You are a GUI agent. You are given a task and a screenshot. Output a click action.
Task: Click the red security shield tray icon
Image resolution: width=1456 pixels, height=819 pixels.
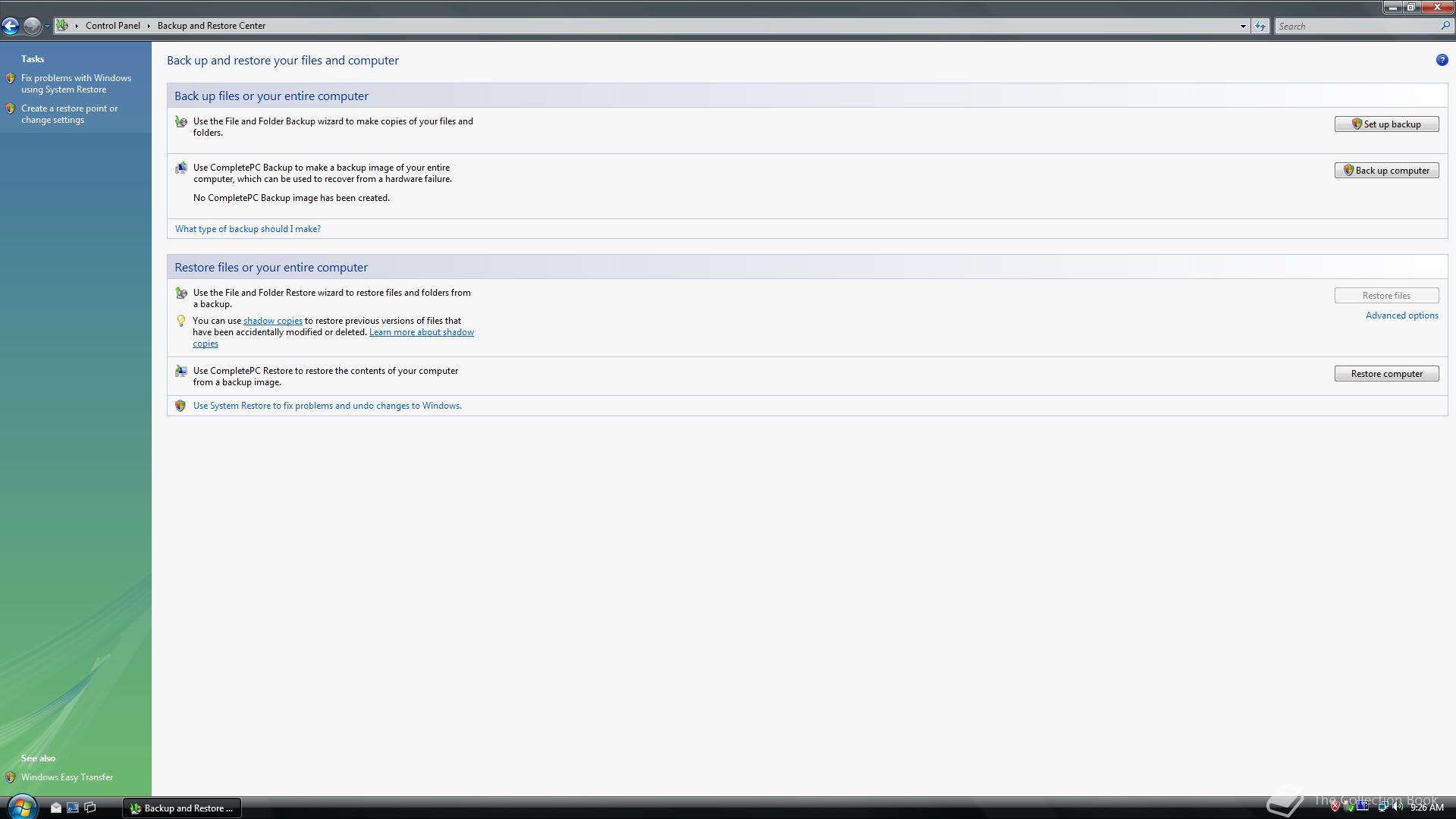click(x=1335, y=807)
